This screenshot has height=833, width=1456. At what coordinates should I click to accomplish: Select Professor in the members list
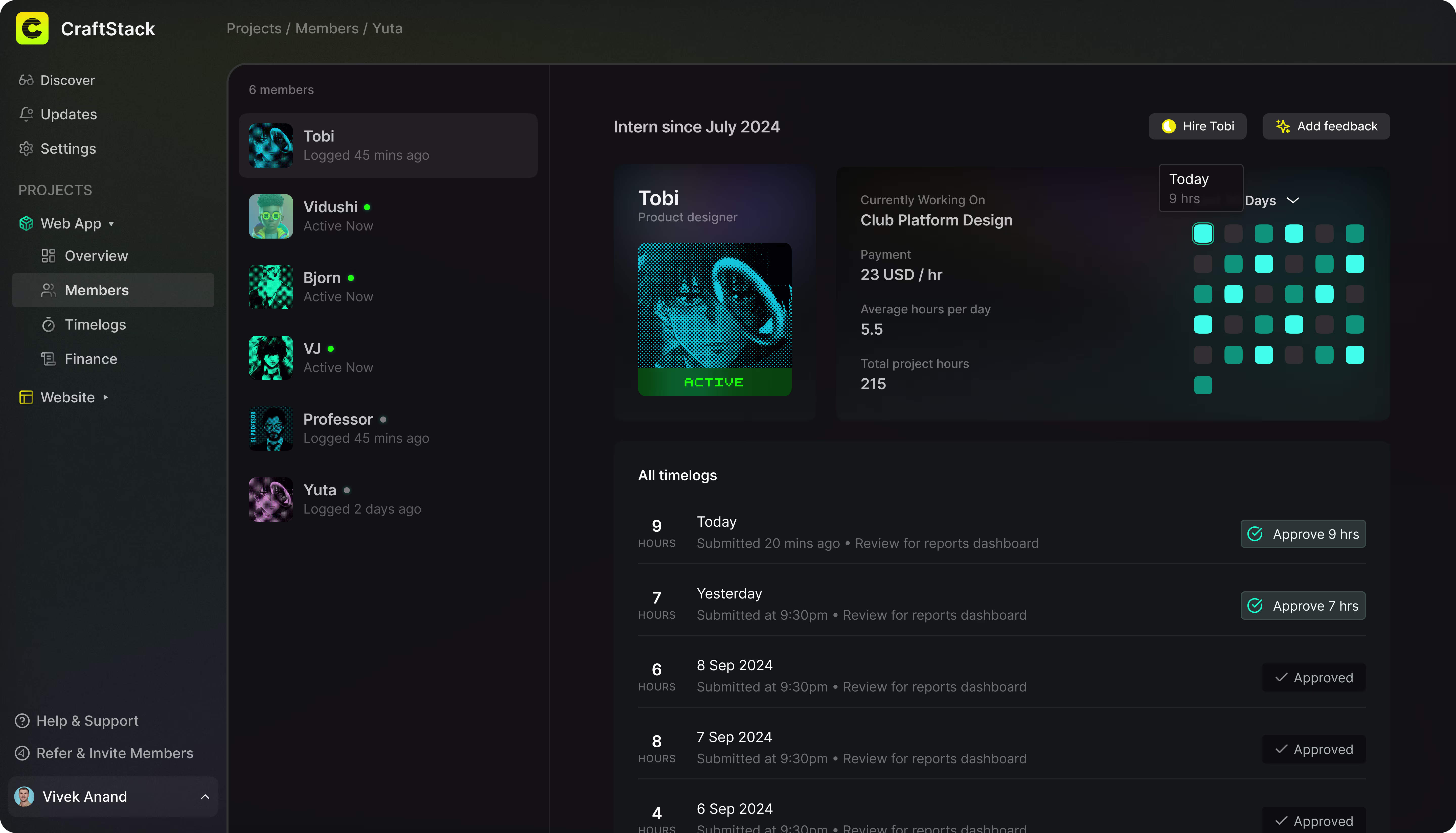point(388,429)
